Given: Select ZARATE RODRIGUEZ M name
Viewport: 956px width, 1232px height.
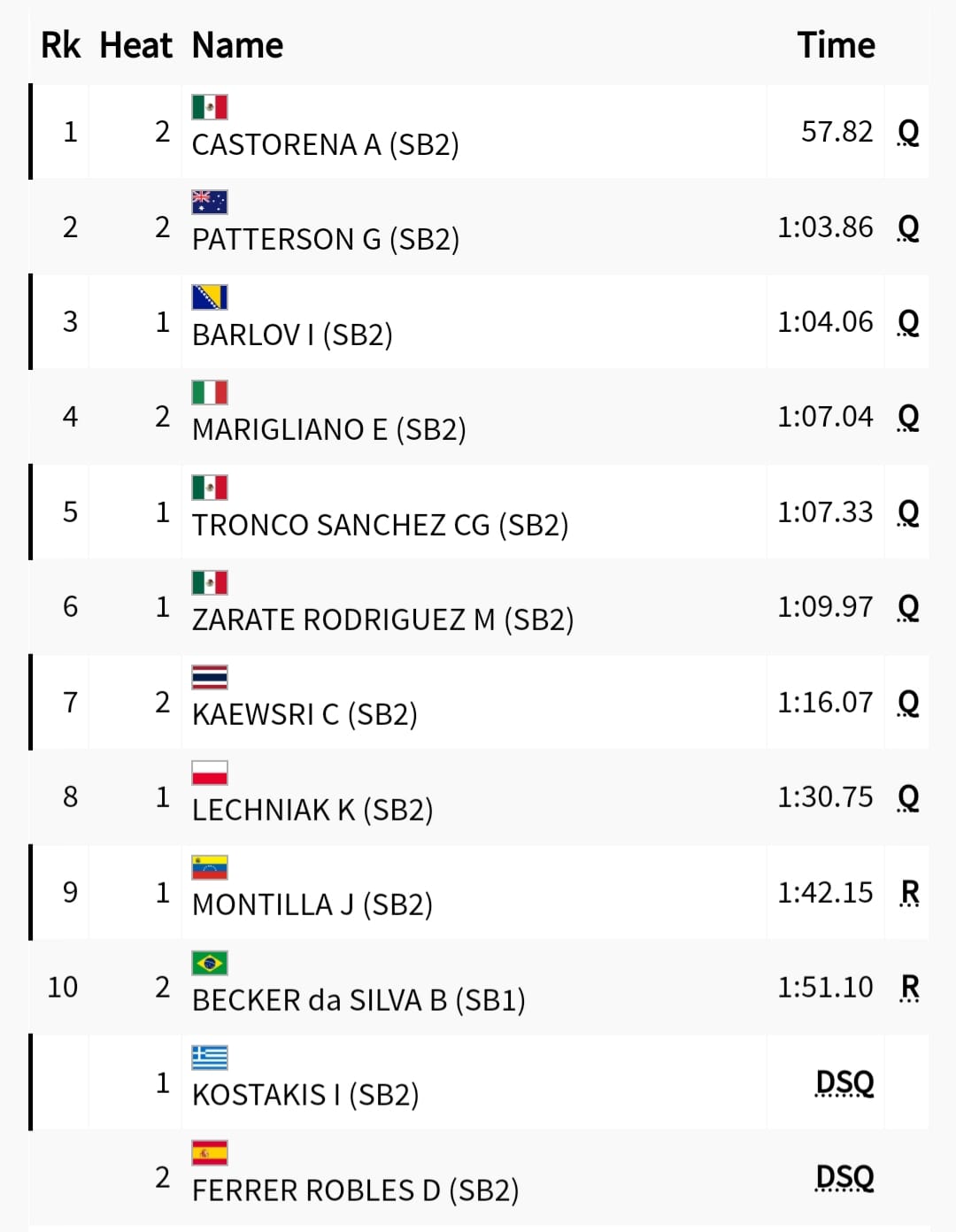Looking at the screenshot, I should click(x=382, y=620).
